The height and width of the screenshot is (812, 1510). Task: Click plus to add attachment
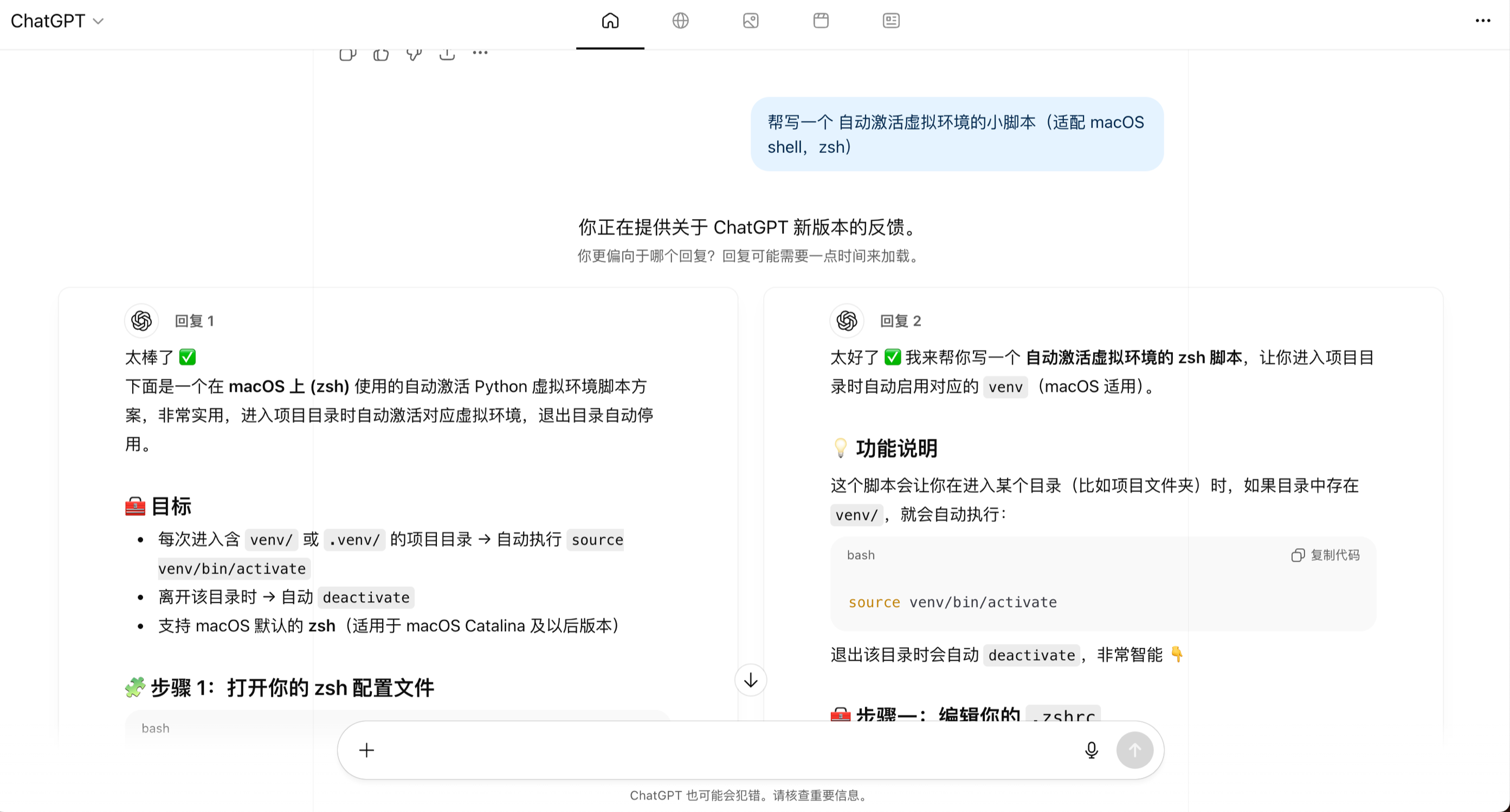tap(366, 750)
